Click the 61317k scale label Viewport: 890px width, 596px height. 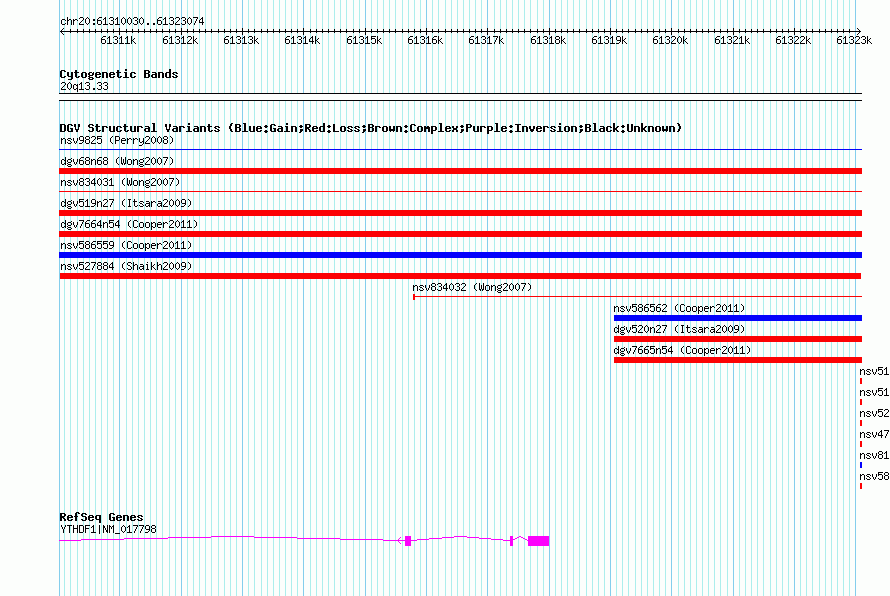[x=486, y=40]
